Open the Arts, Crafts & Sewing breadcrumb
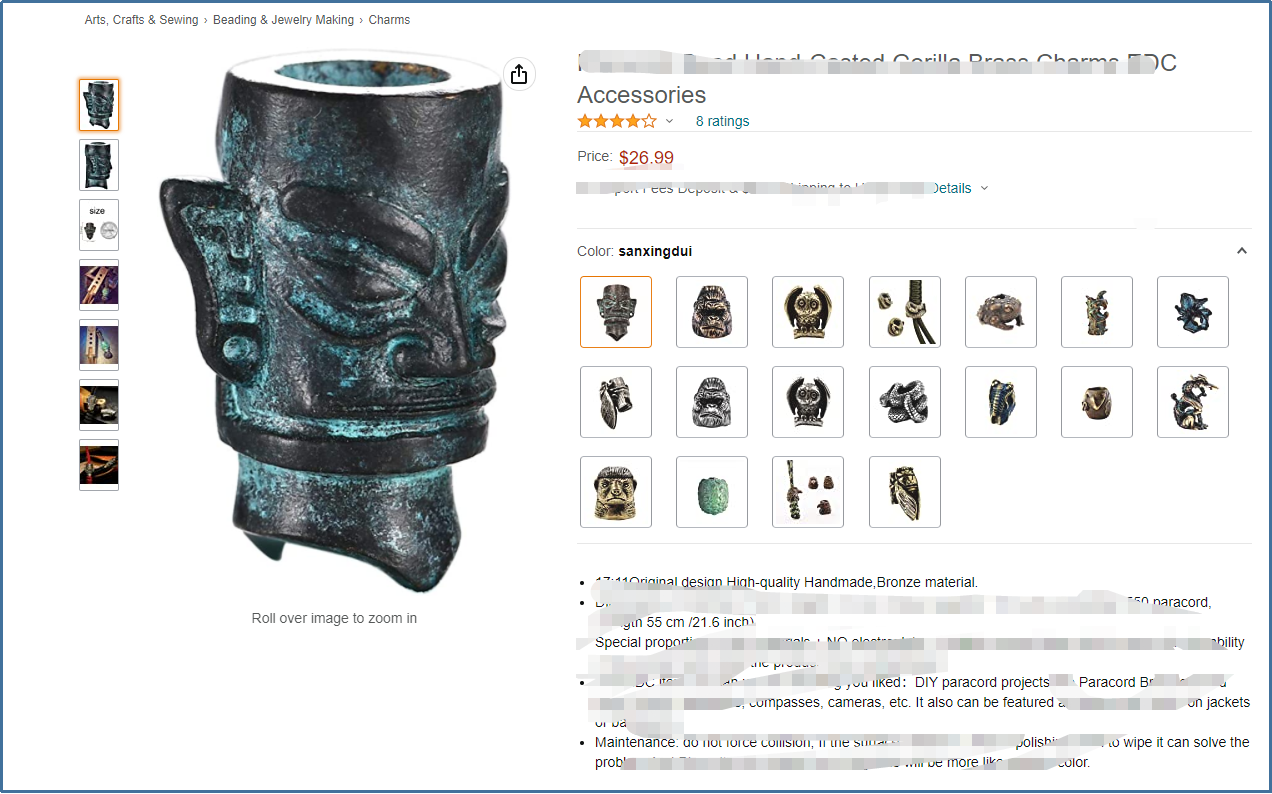This screenshot has width=1272, height=794. click(142, 20)
